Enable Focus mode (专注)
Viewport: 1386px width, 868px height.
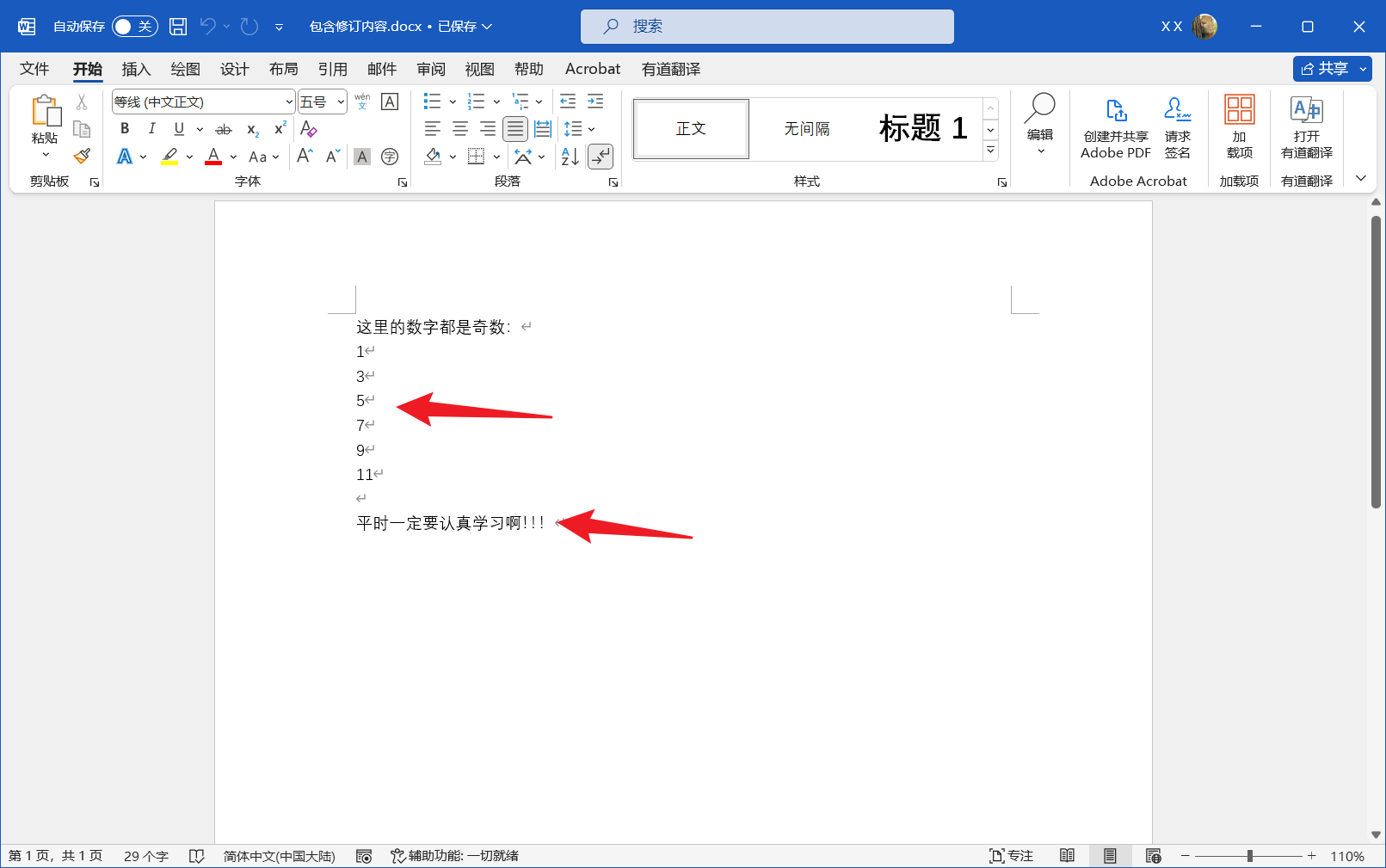tap(1011, 856)
